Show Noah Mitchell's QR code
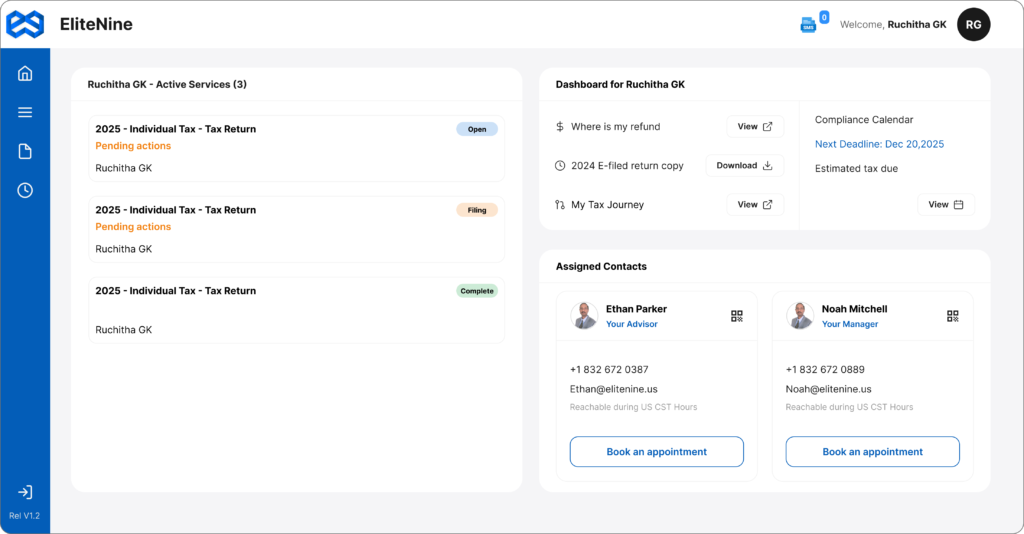The image size is (1024, 534). [953, 316]
